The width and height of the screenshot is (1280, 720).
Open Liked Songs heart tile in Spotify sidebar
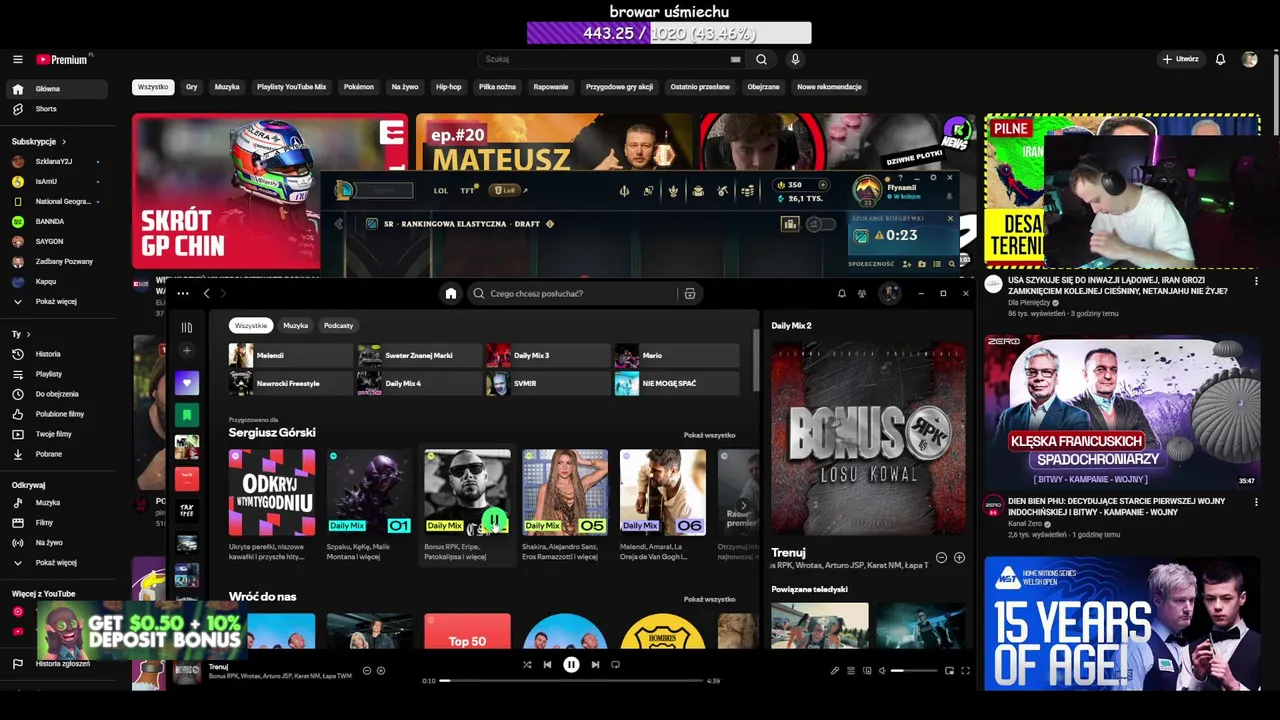pos(186,382)
